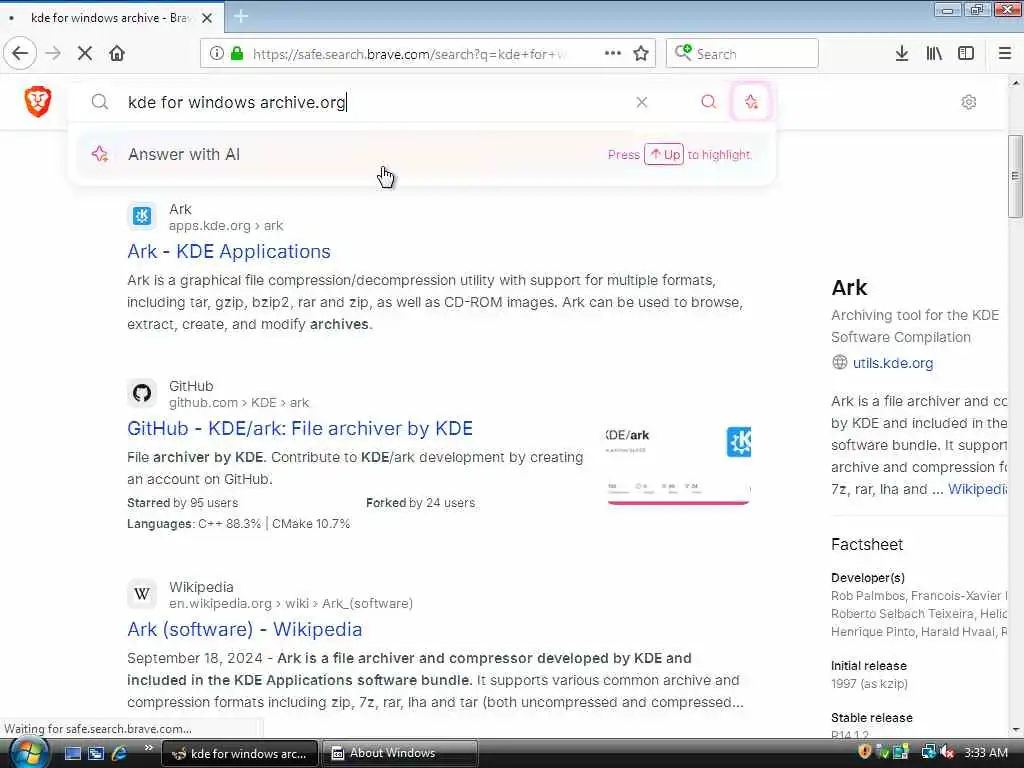Click the scrollbar down arrow
1024x768 pixels.
click(1016, 729)
